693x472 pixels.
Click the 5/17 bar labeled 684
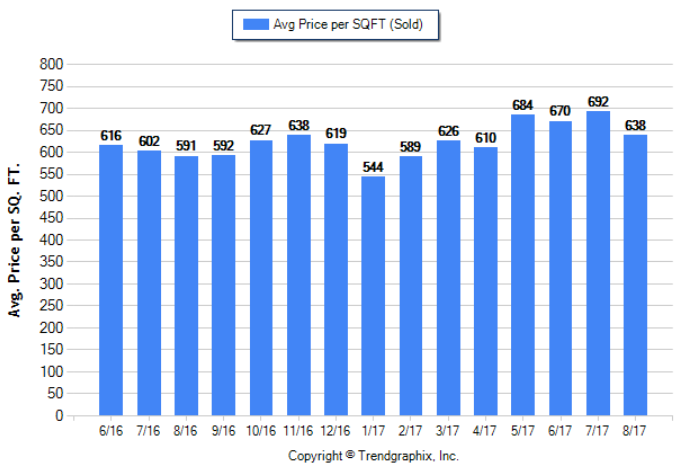pyautogui.click(x=523, y=265)
